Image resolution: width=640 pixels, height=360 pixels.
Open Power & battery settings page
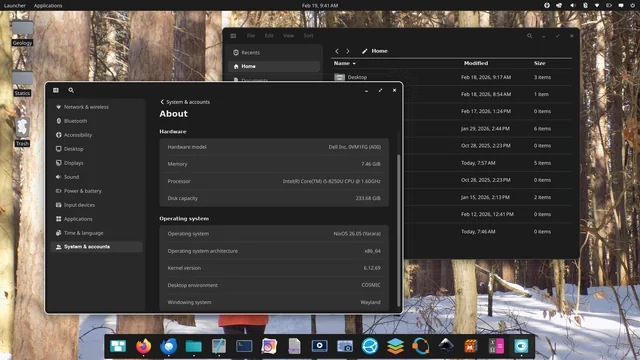click(97, 191)
